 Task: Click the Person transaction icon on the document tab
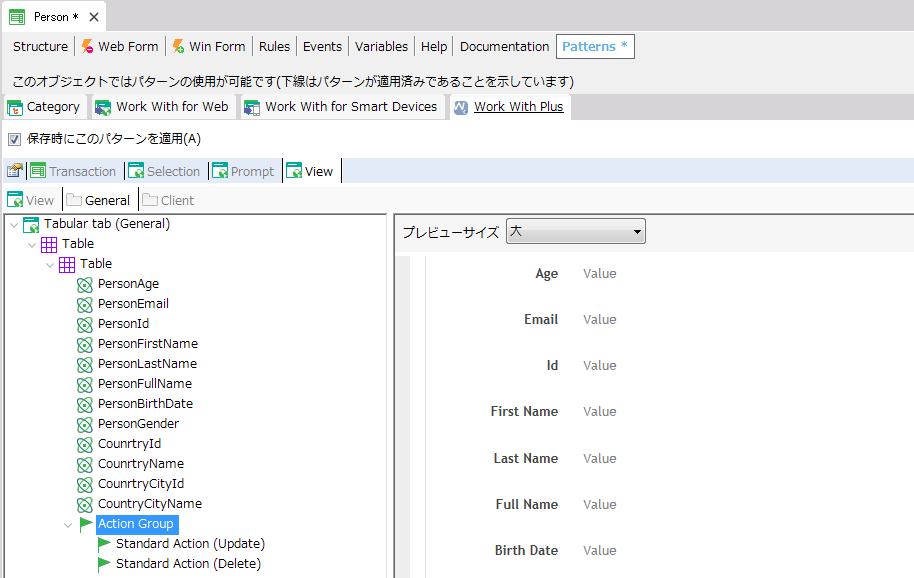pos(18,16)
